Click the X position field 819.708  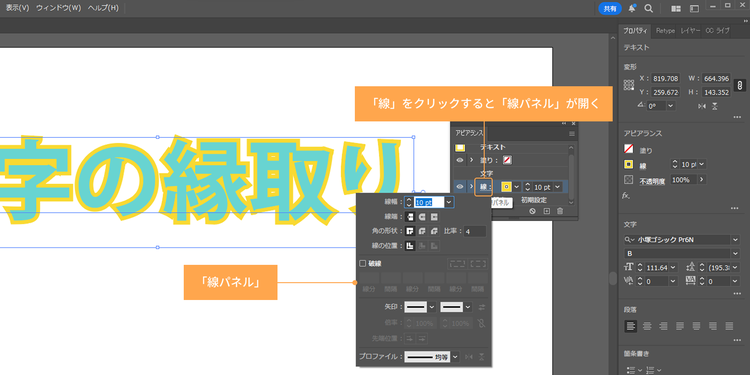pyautogui.click(x=666, y=78)
